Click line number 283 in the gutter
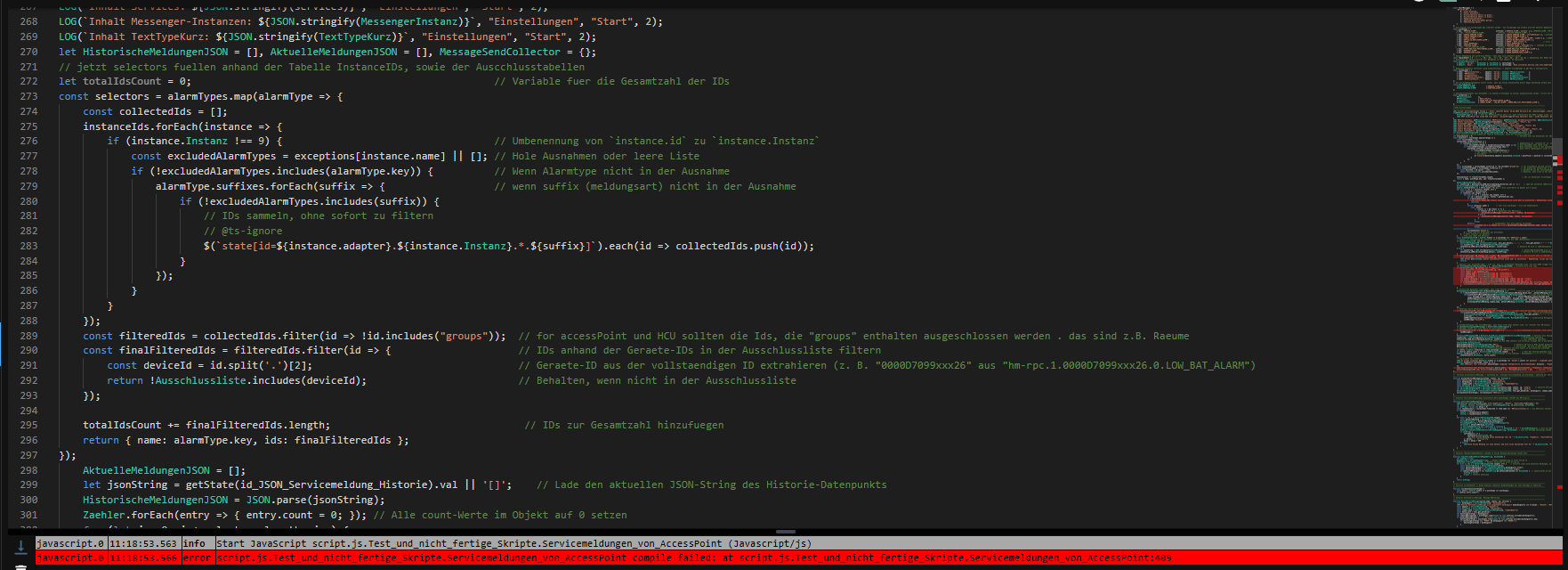This screenshot has width=1568, height=570. 28,246
